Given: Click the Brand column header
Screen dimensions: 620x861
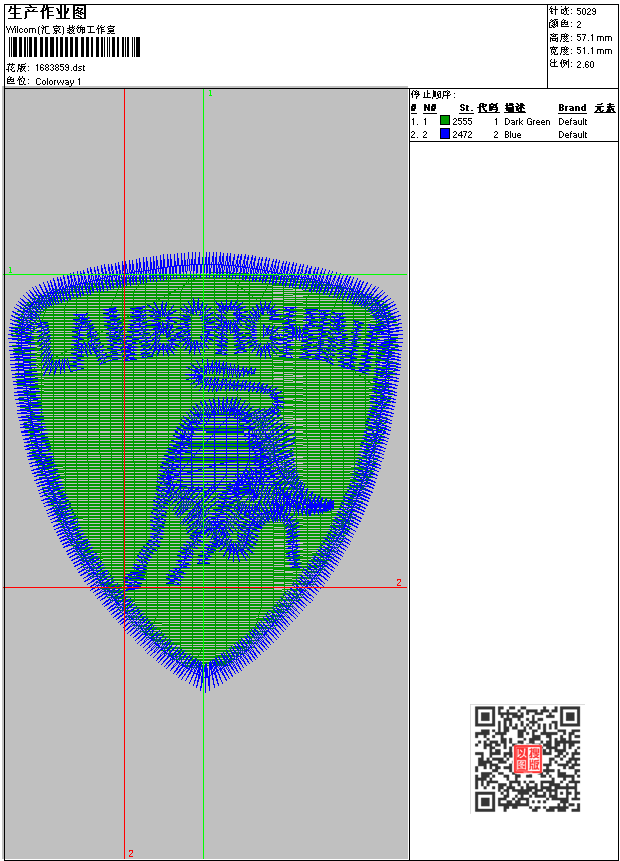Looking at the screenshot, I should (572, 108).
